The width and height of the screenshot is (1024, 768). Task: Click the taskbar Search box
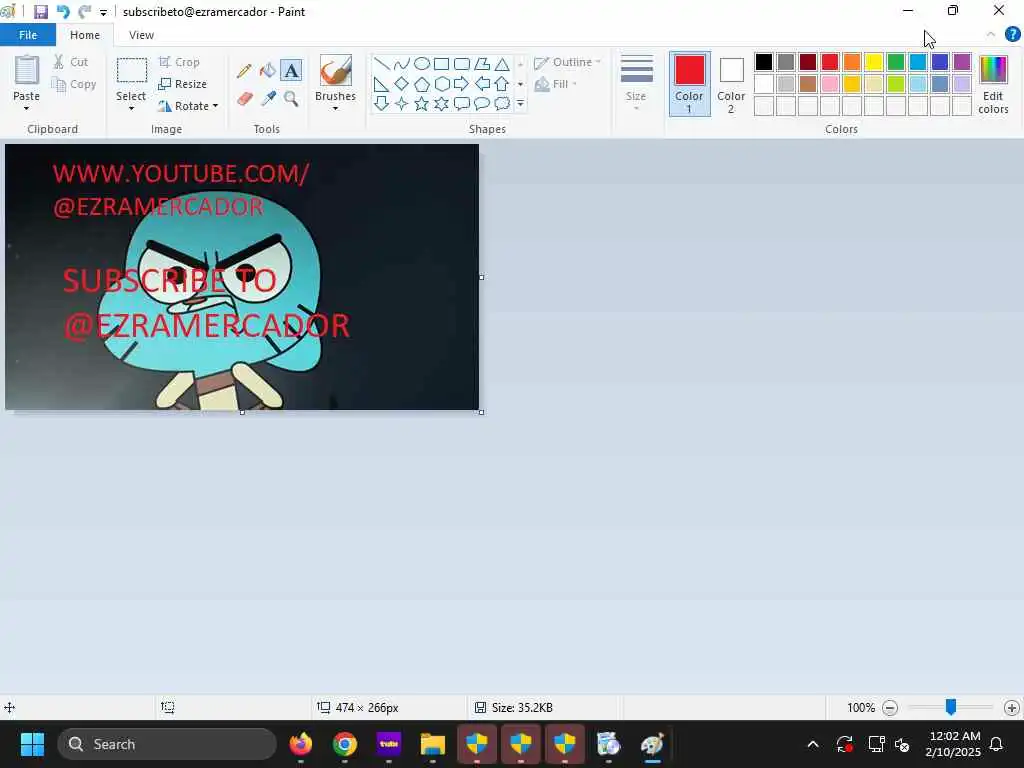(x=167, y=744)
